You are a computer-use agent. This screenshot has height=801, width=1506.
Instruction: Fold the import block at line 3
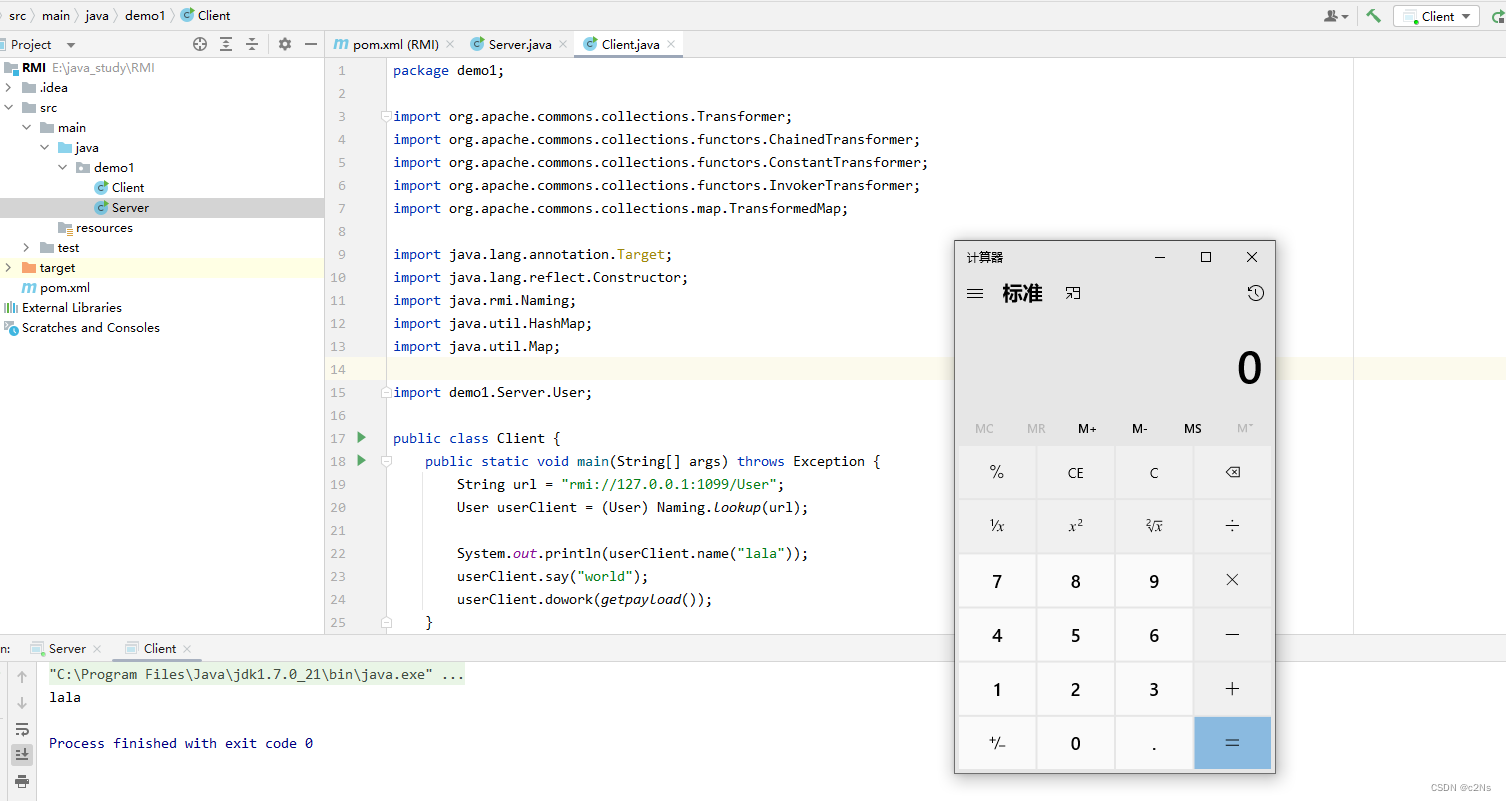(387, 117)
